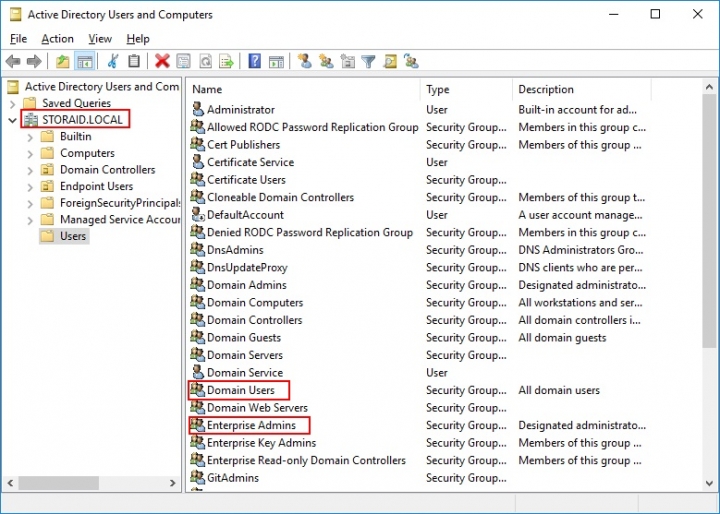The height and width of the screenshot is (514, 720).
Task: Select the DefaultAccount disabled user icon
Action: point(198,215)
